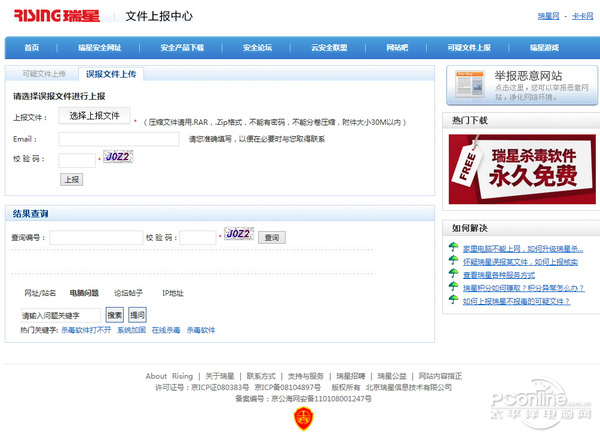Viewport: 600px width, 439px height.
Task: Click the 举报恶意网站 heading text
Action: point(528,75)
